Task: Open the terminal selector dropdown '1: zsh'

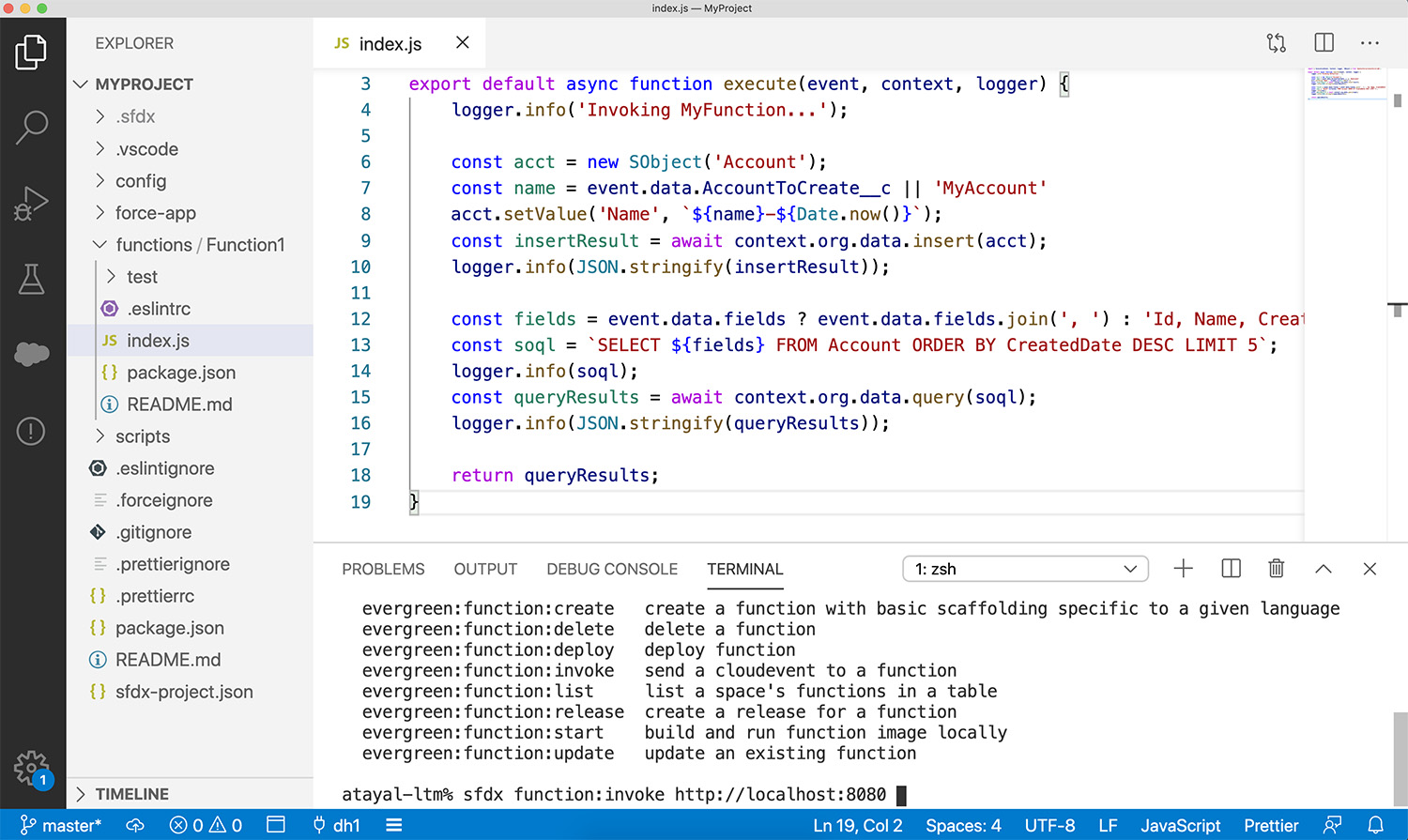Action: [1025, 569]
